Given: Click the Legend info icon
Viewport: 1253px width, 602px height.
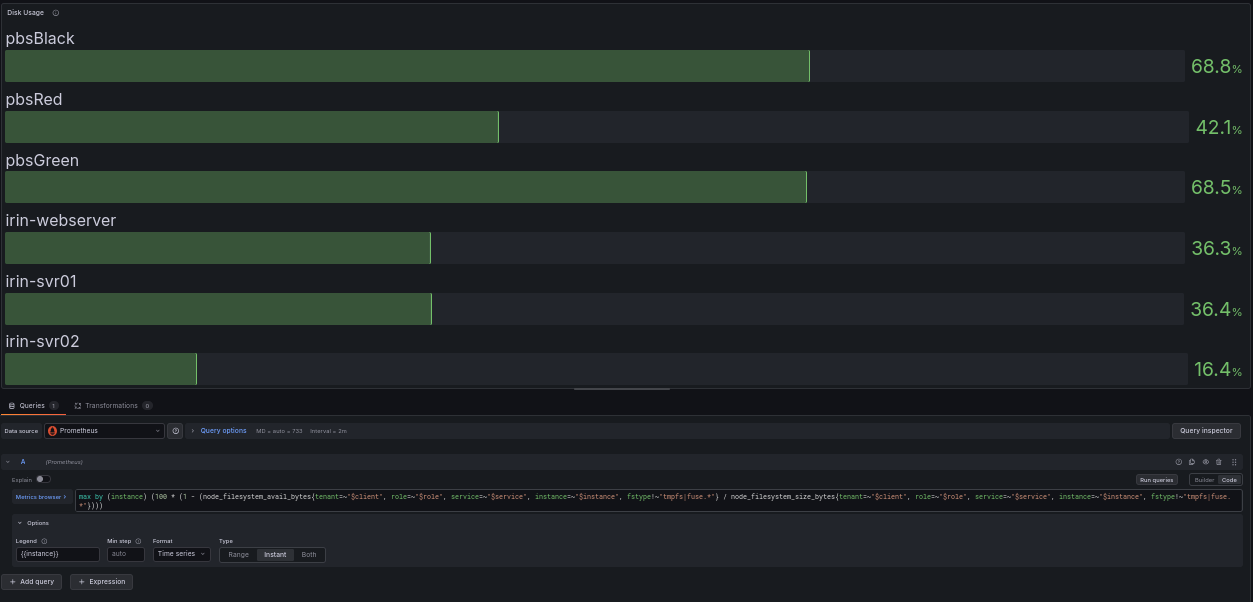Looking at the screenshot, I should 44,541.
